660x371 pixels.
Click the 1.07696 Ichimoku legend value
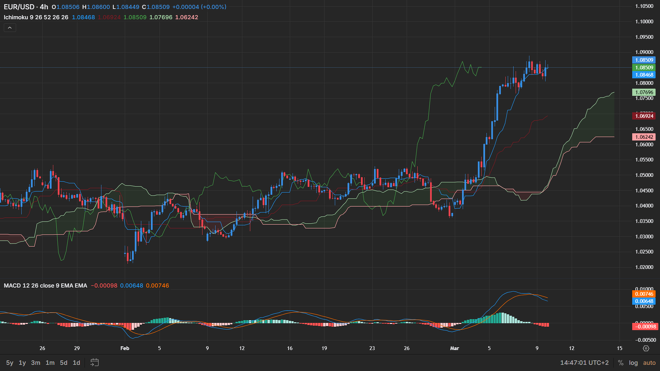161,17
